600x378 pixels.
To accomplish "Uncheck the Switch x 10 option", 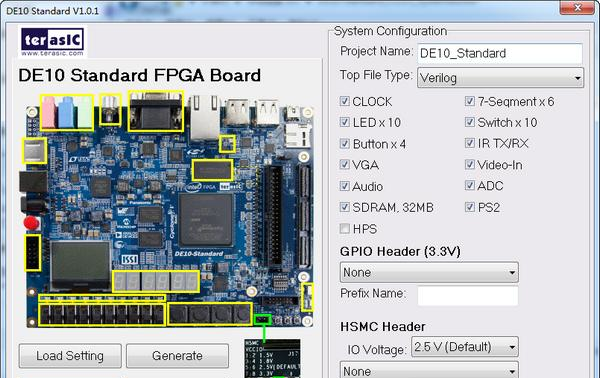I will [470, 122].
